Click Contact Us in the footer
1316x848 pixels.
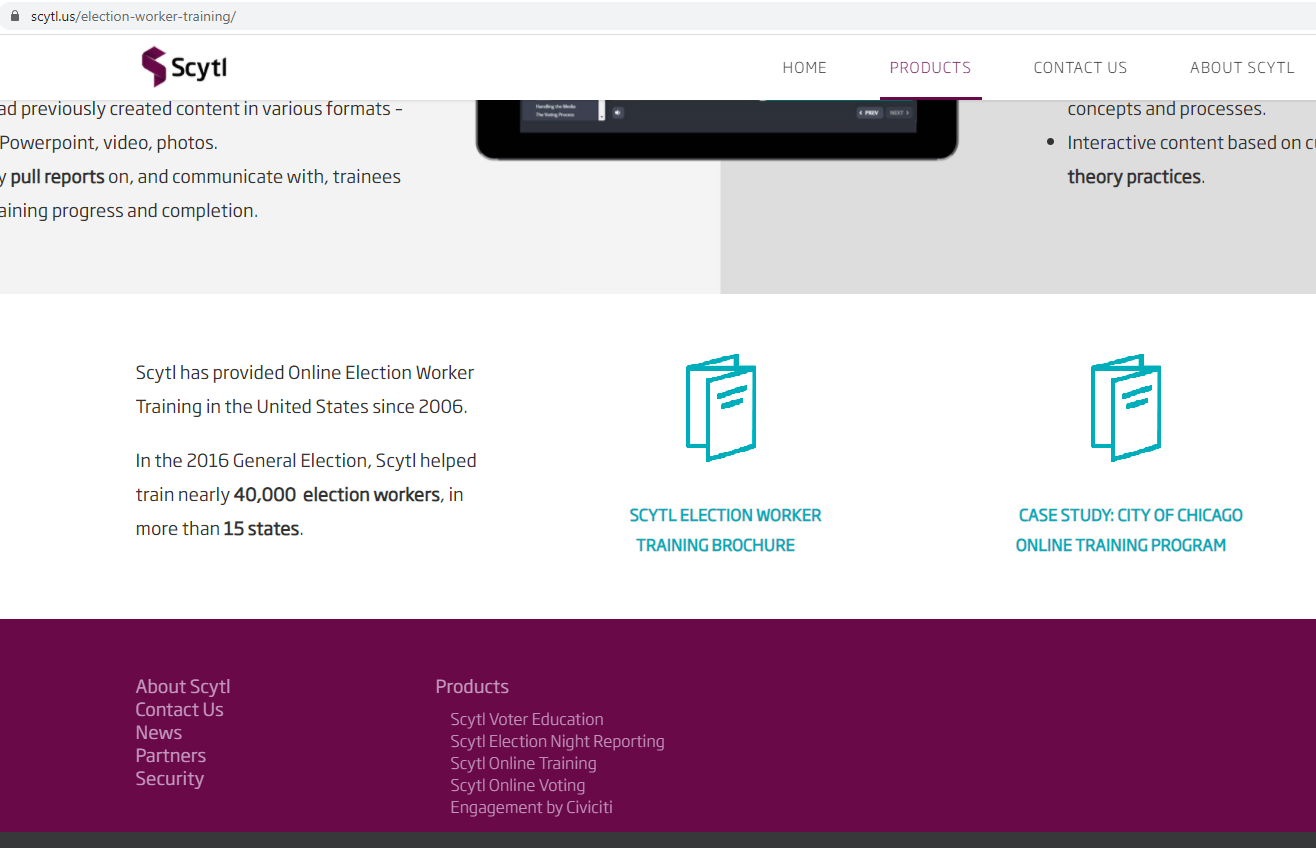[179, 709]
